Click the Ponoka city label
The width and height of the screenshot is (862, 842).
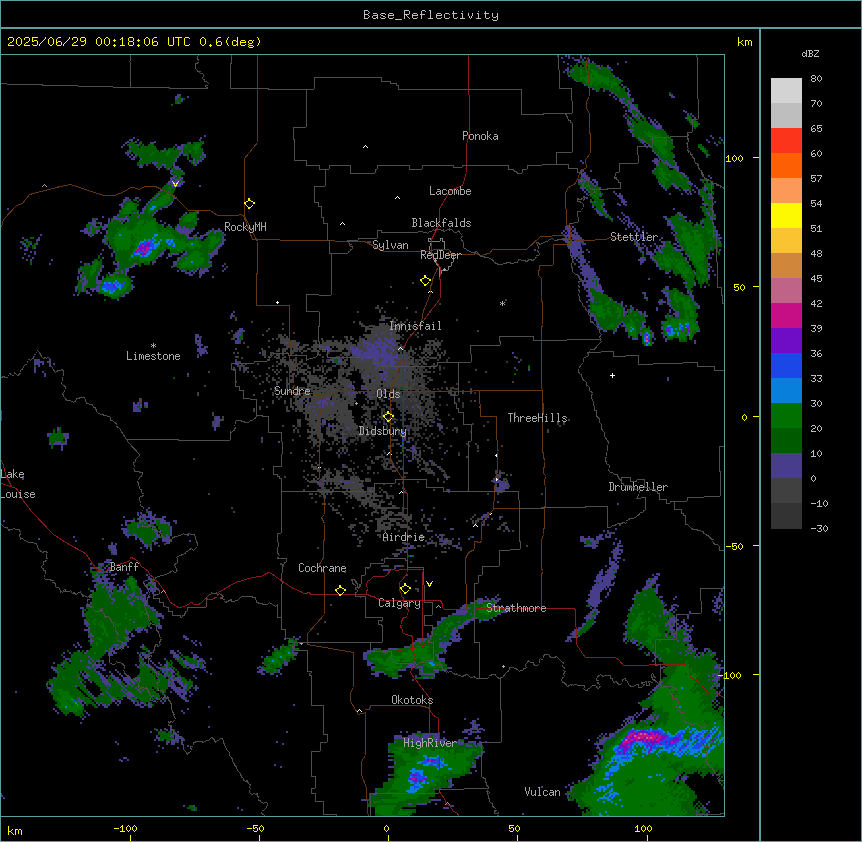[480, 136]
